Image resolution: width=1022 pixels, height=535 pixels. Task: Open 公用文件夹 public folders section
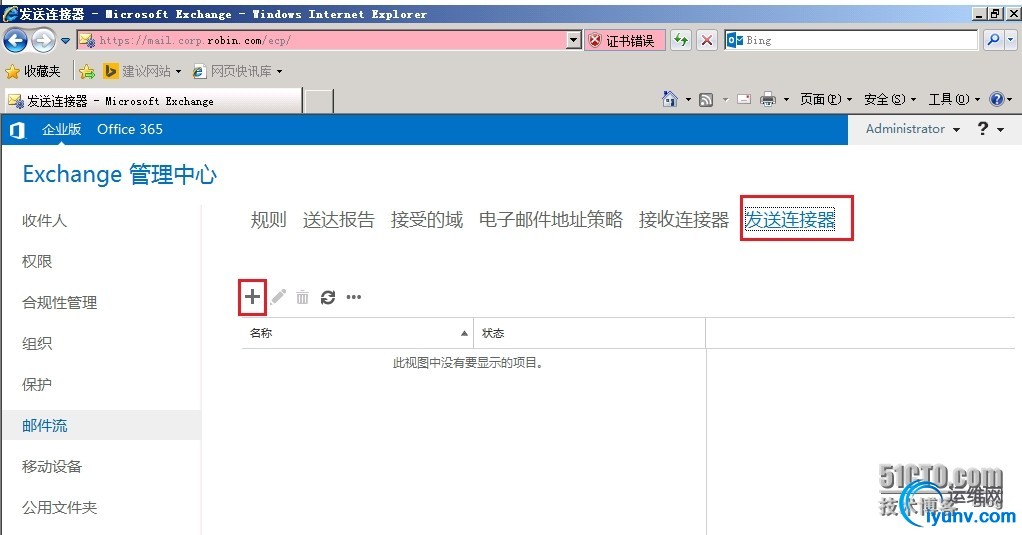click(59, 508)
